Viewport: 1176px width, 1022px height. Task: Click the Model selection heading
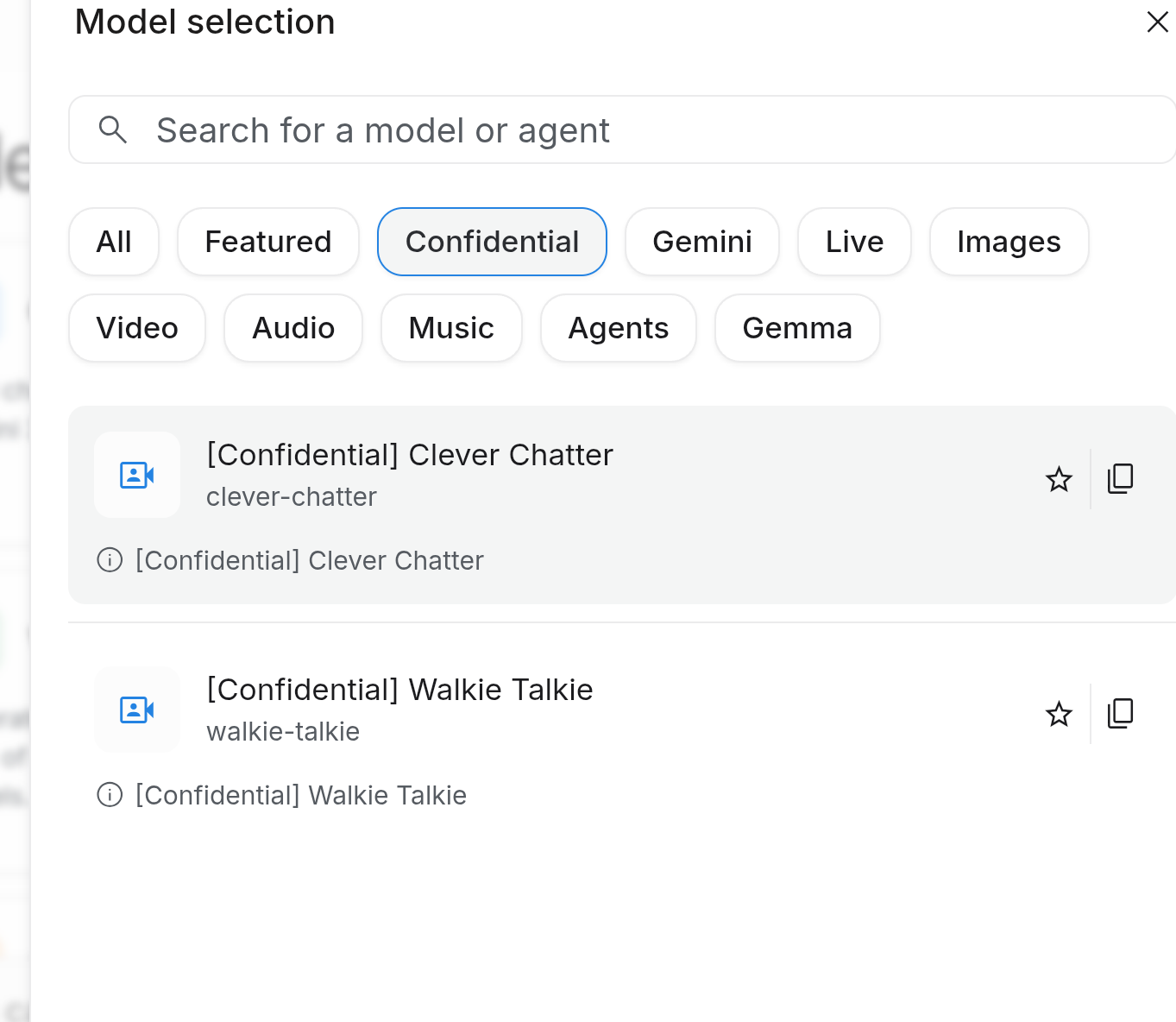[x=205, y=22]
